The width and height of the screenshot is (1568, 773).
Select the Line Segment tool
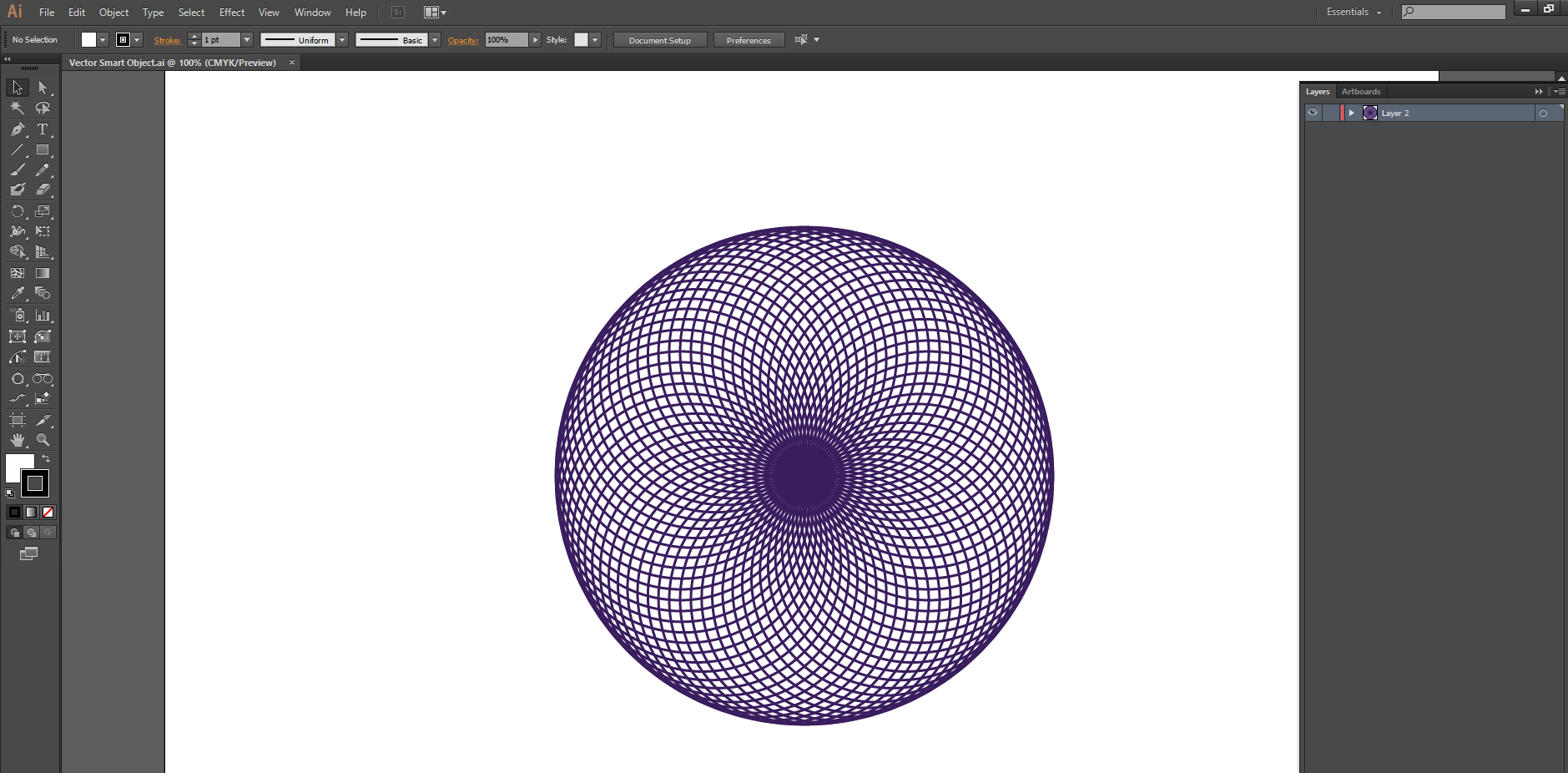pyautogui.click(x=18, y=150)
